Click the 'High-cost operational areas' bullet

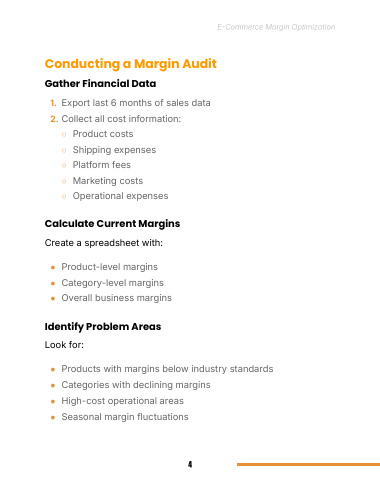pyautogui.click(x=122, y=401)
